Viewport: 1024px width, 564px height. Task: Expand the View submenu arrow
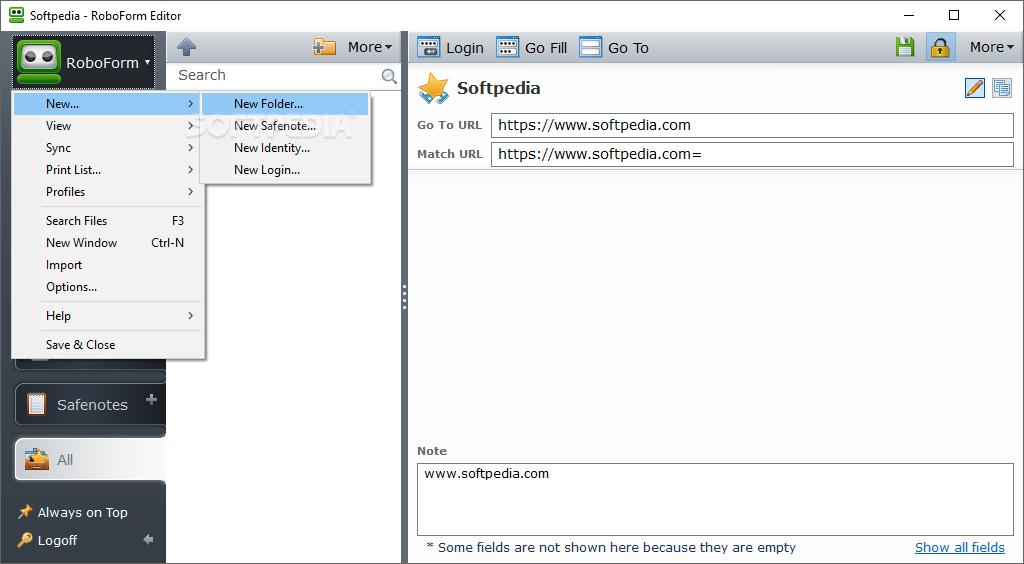(191, 126)
